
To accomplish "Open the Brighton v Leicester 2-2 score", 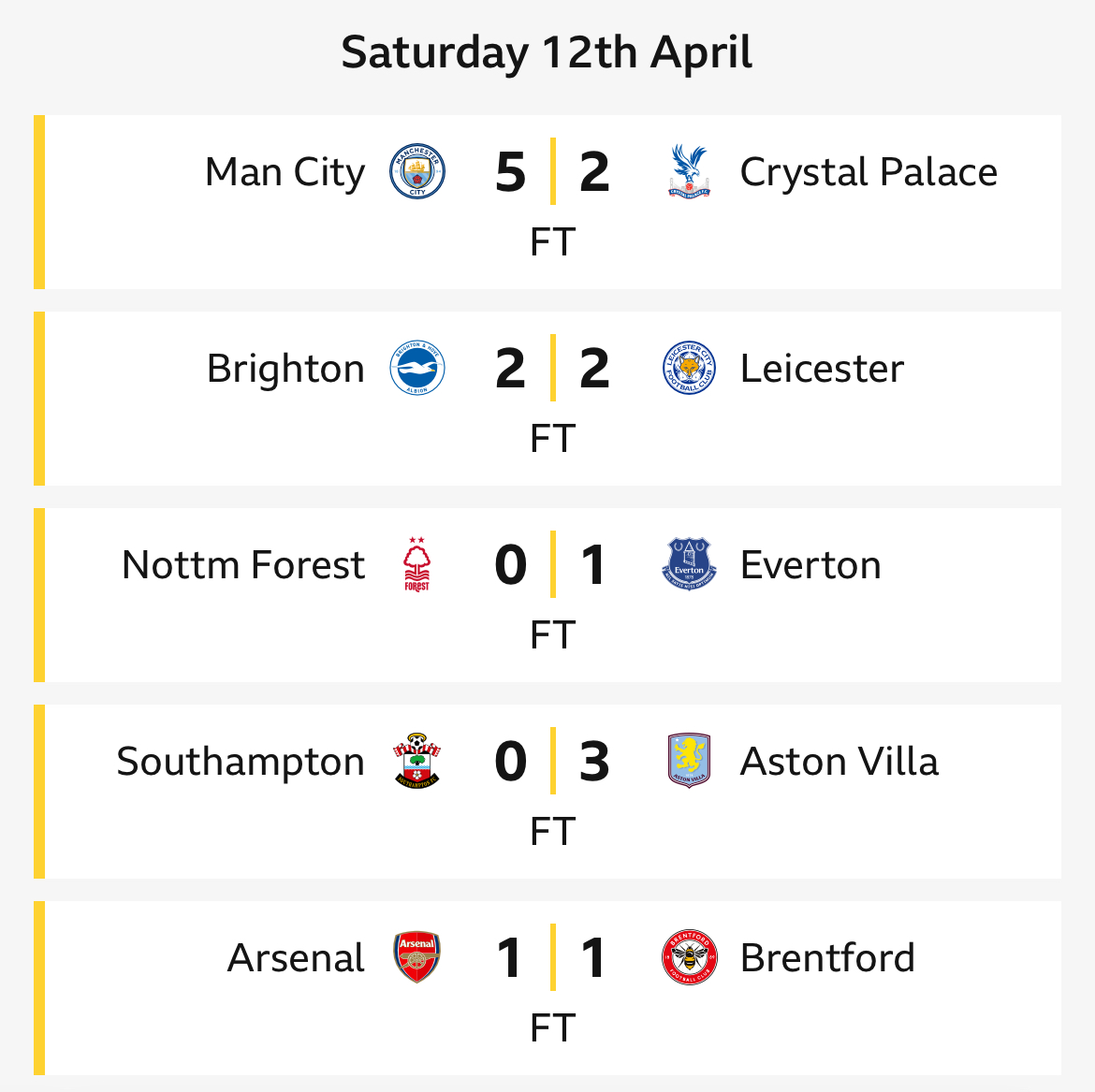I will point(552,368).
